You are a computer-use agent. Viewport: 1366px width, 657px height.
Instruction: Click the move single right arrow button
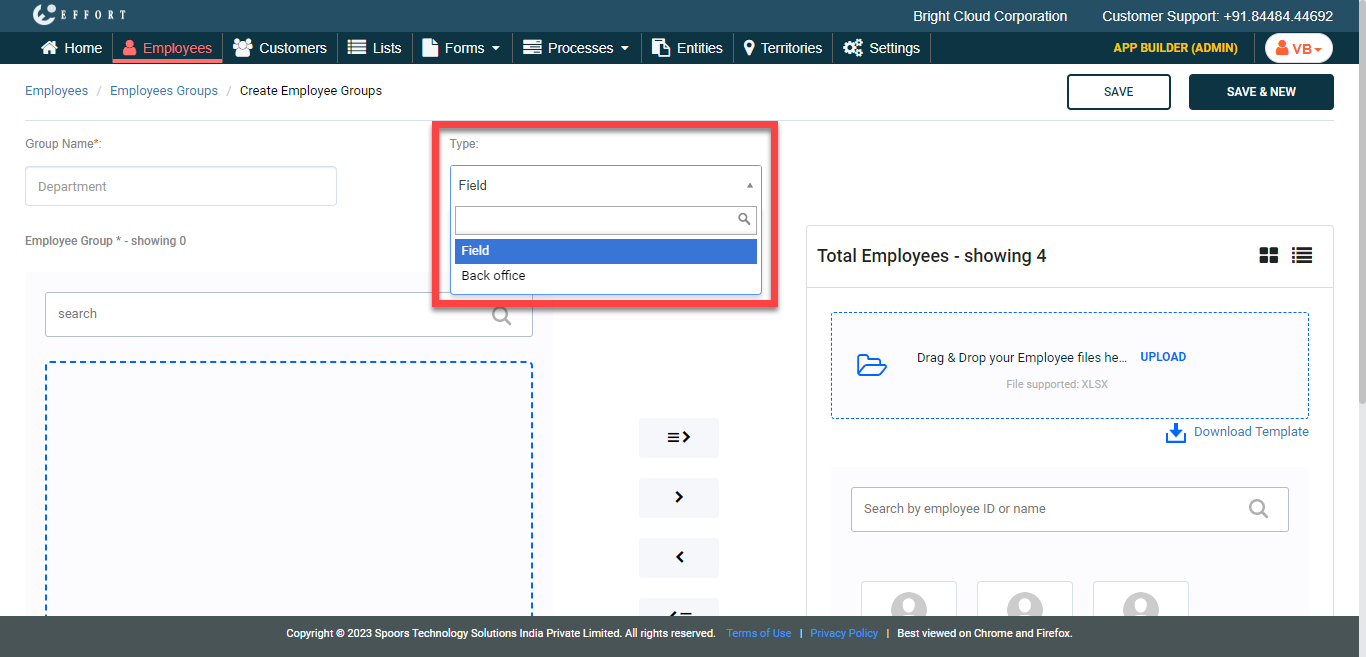[x=679, y=497]
